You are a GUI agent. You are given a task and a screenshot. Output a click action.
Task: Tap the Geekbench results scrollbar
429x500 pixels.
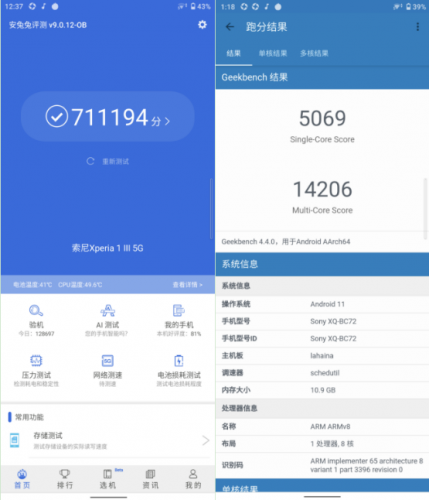click(425, 208)
